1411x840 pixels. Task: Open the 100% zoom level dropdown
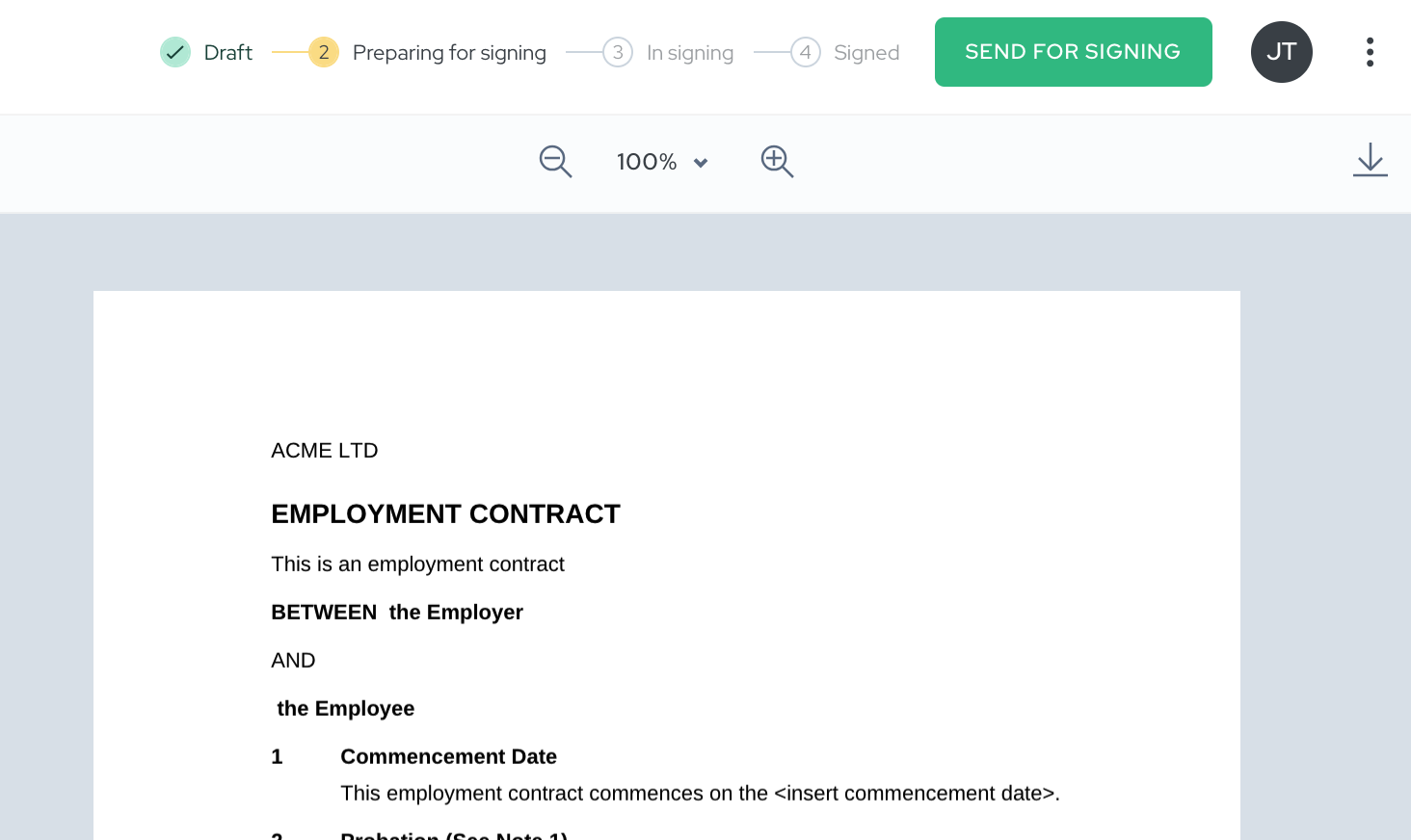661,162
